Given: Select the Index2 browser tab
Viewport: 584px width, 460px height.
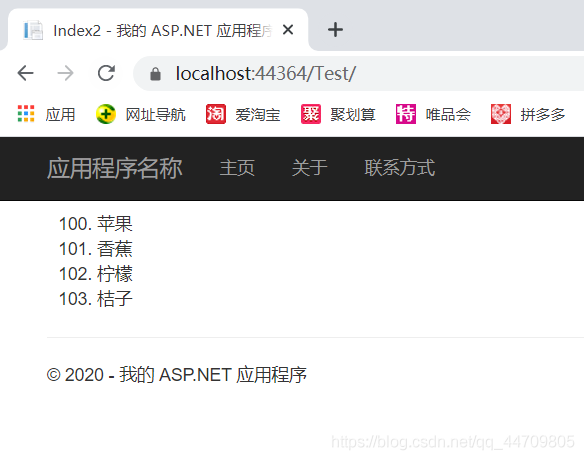Looking at the screenshot, I should click(158, 30).
